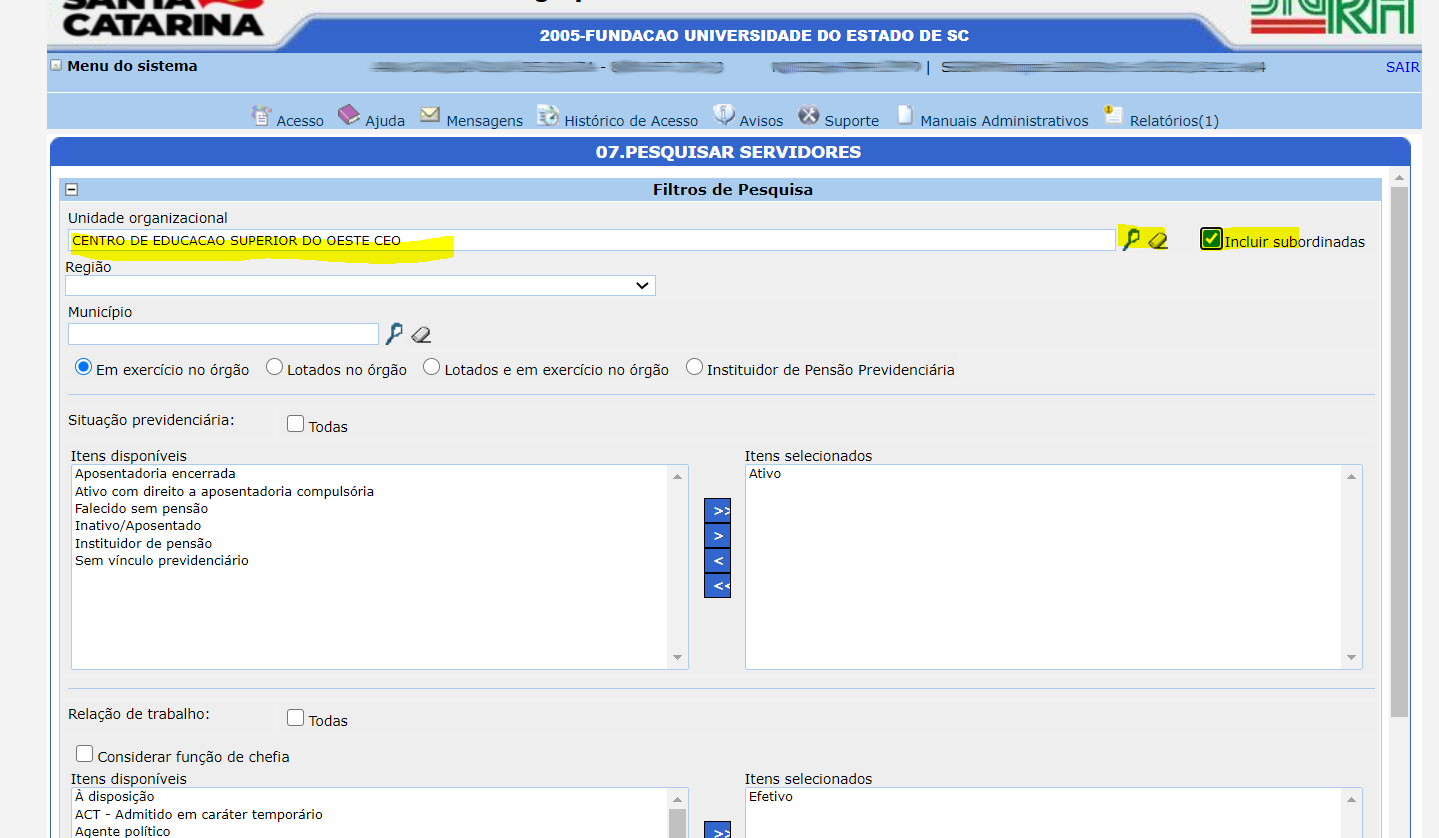
Task: Enable Considerar função de chefia
Action: point(85,754)
